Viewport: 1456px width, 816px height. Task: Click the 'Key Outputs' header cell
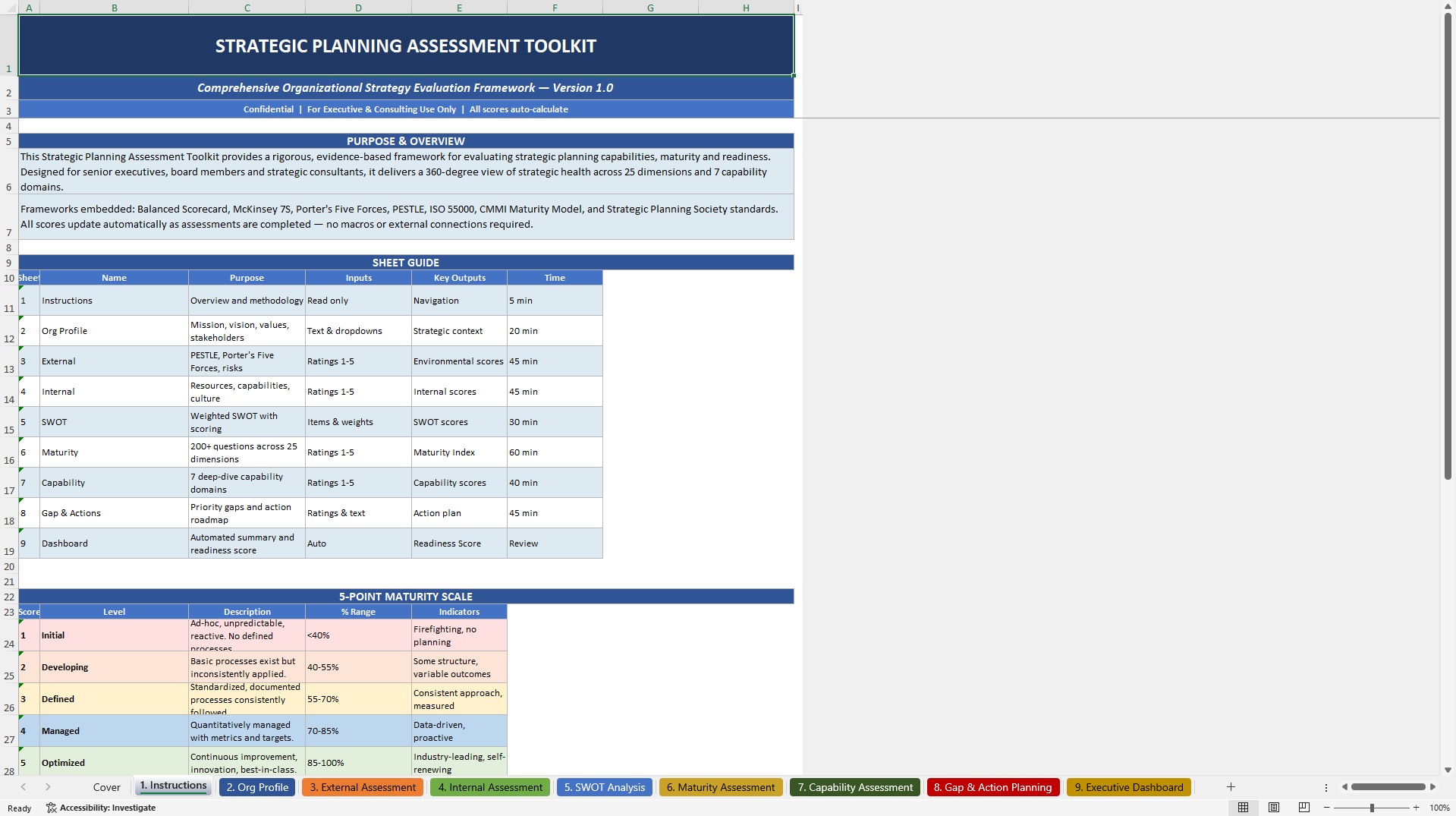(x=459, y=278)
